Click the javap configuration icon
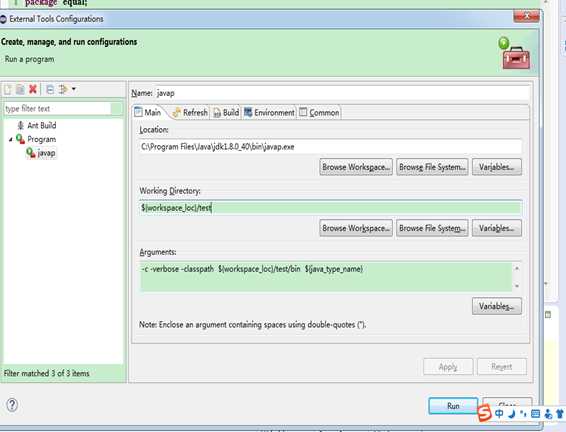This screenshot has height=432, width=566. click(31, 153)
